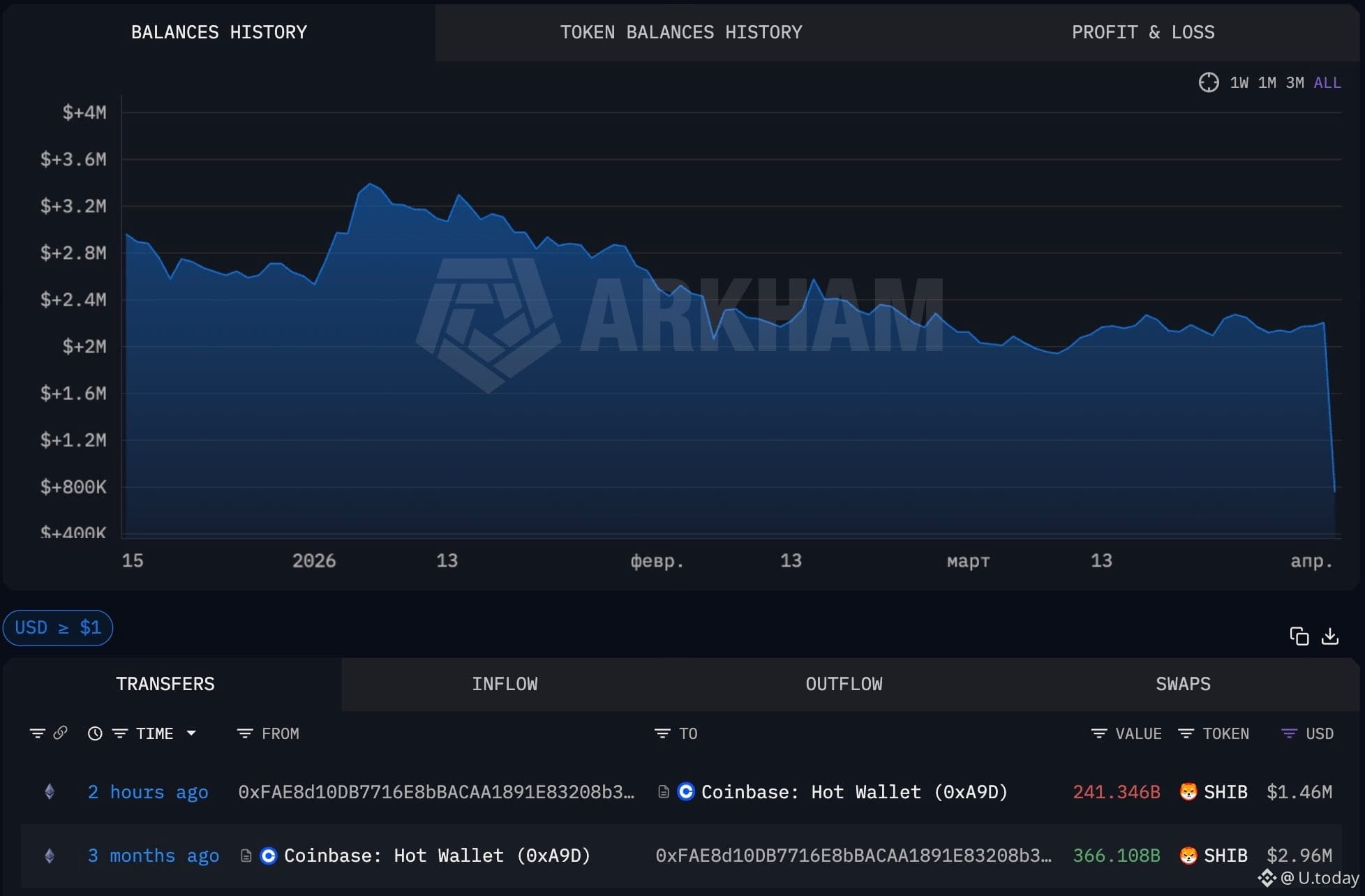Click the filter icon next to the VALUE column
Viewport: 1365px width, 896px height.
coord(1098,733)
